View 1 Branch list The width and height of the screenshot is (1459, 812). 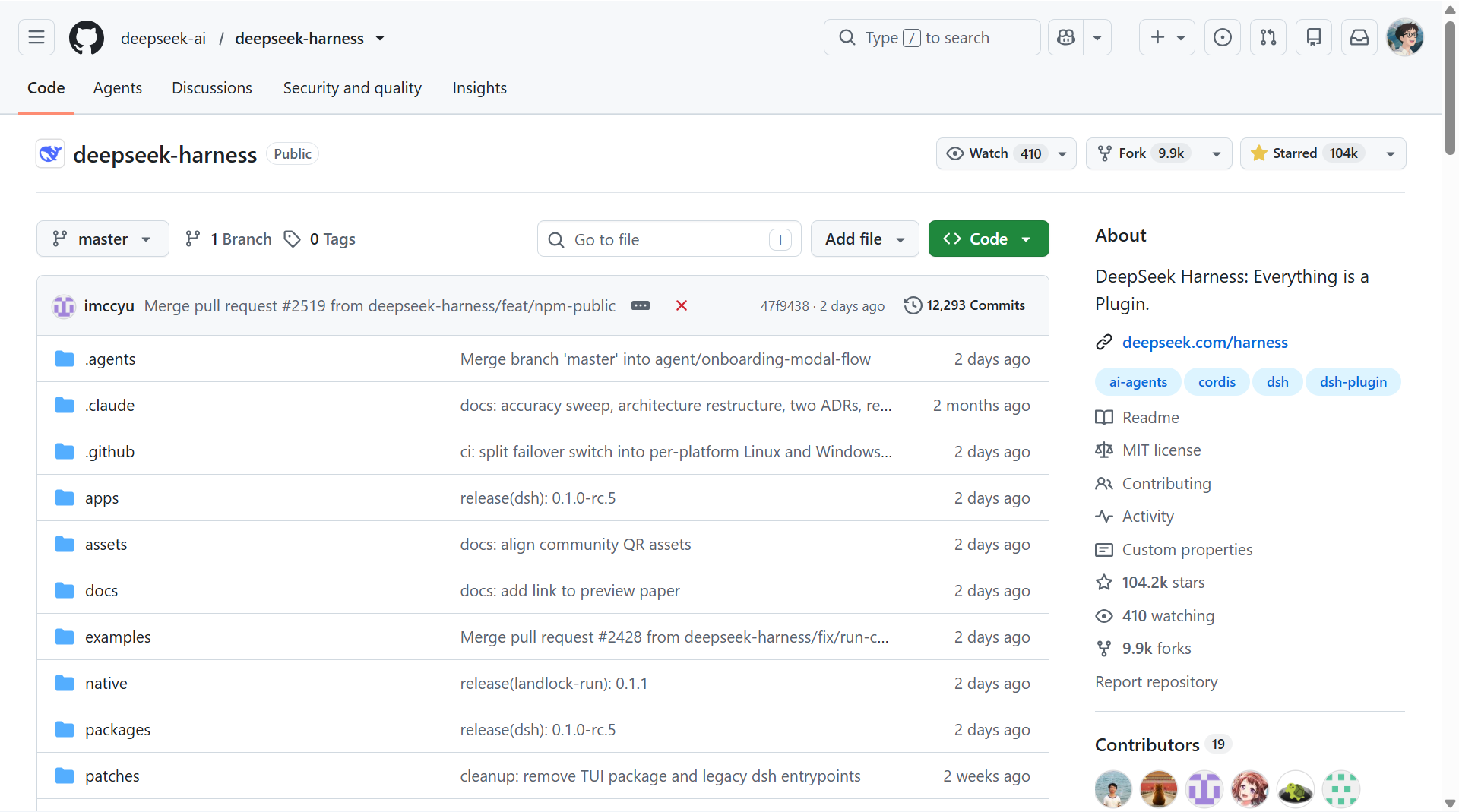[228, 239]
